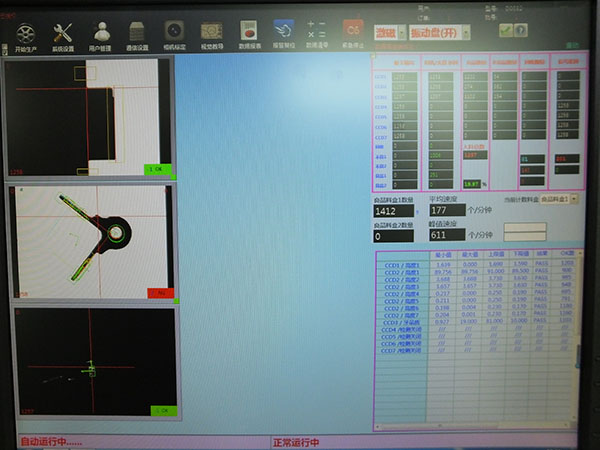
Task: Toggle the green OK status on top camera view
Action: point(158,169)
